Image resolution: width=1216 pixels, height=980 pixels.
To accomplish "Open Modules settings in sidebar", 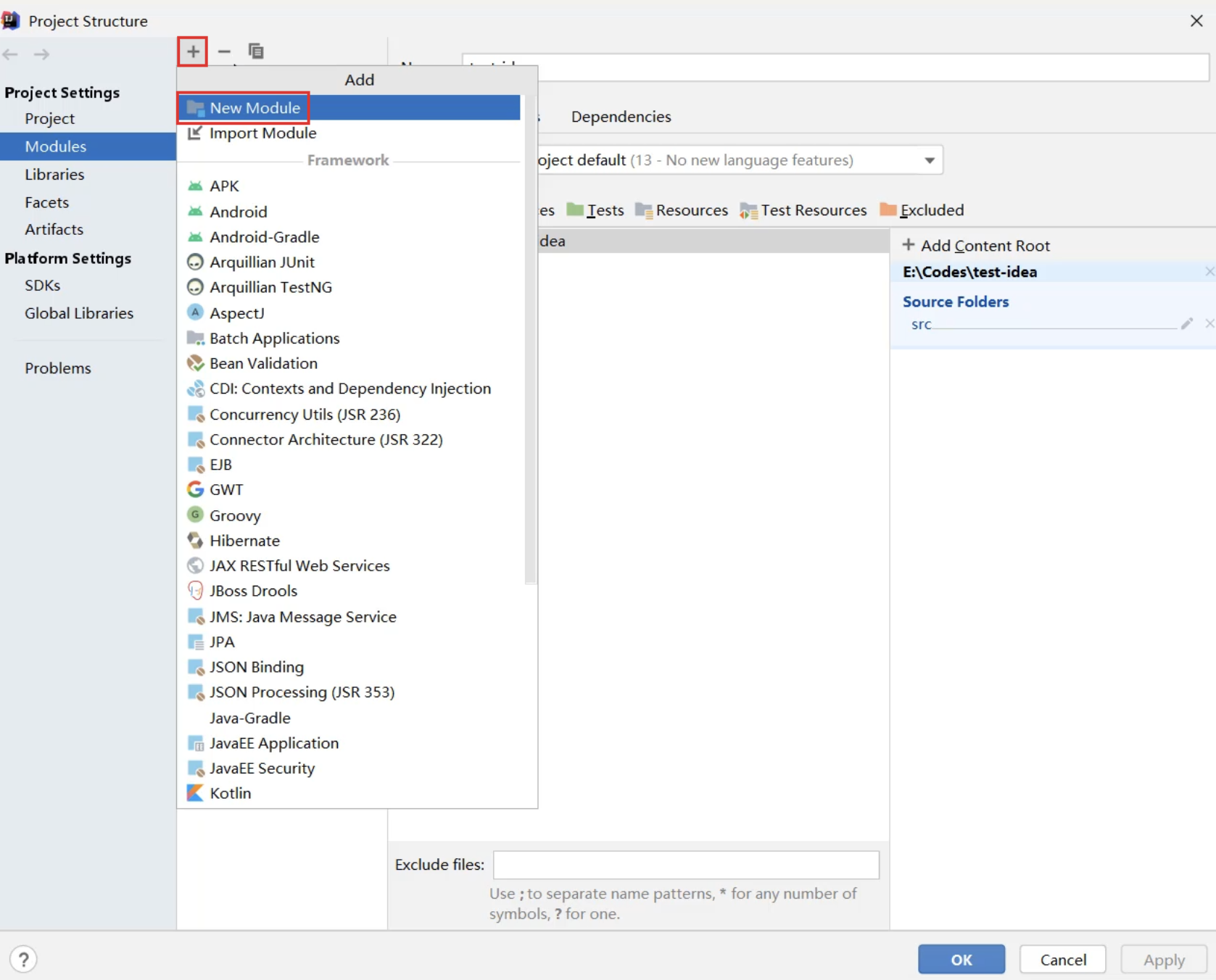I will point(88,146).
